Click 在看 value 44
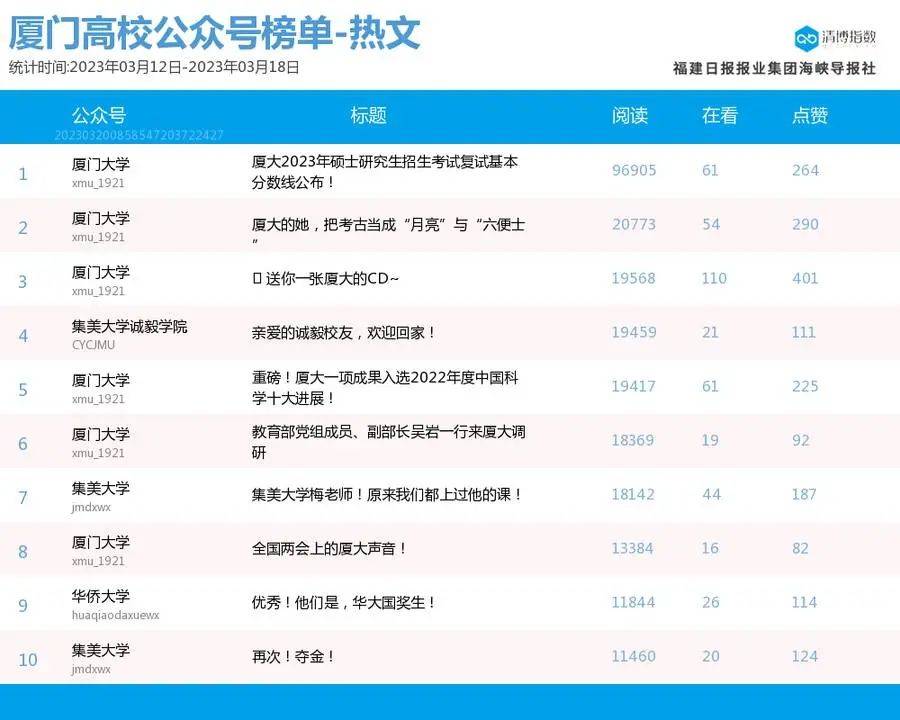 pyautogui.click(x=711, y=494)
